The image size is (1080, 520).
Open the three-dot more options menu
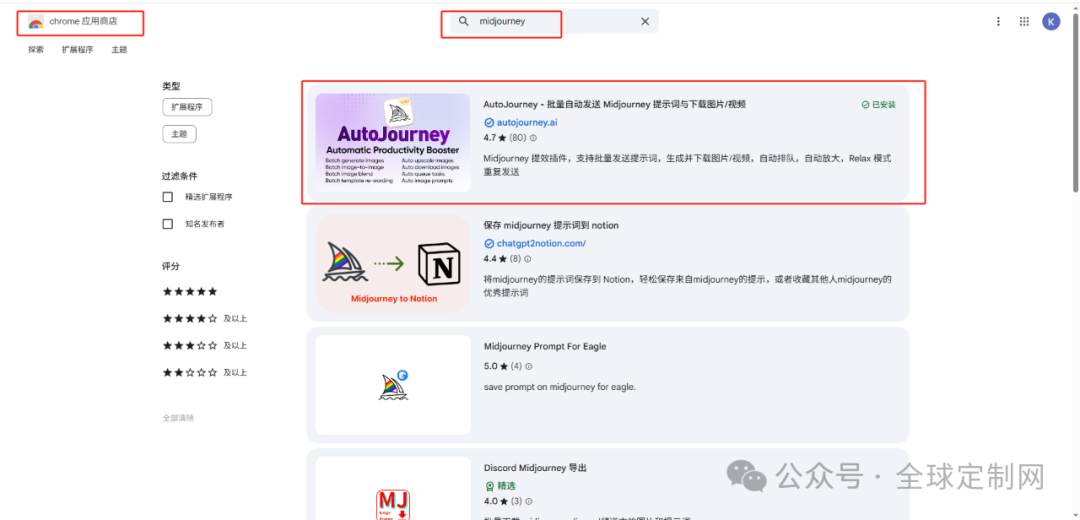coord(998,21)
